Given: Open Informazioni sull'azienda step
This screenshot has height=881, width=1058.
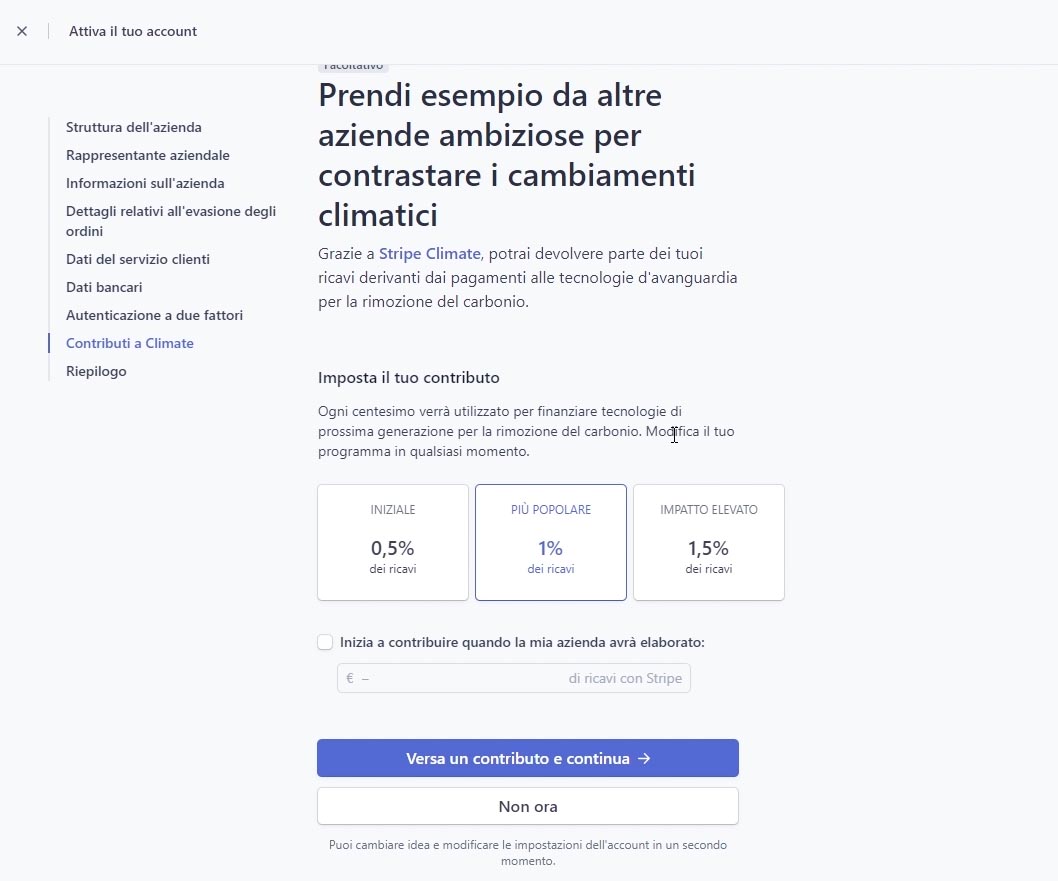Looking at the screenshot, I should (145, 183).
